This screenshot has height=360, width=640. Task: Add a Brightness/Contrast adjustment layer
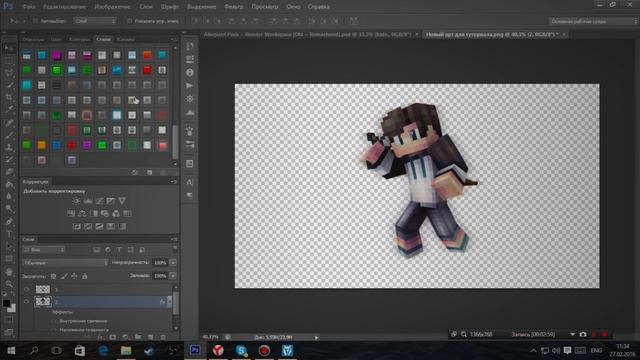tap(76, 201)
